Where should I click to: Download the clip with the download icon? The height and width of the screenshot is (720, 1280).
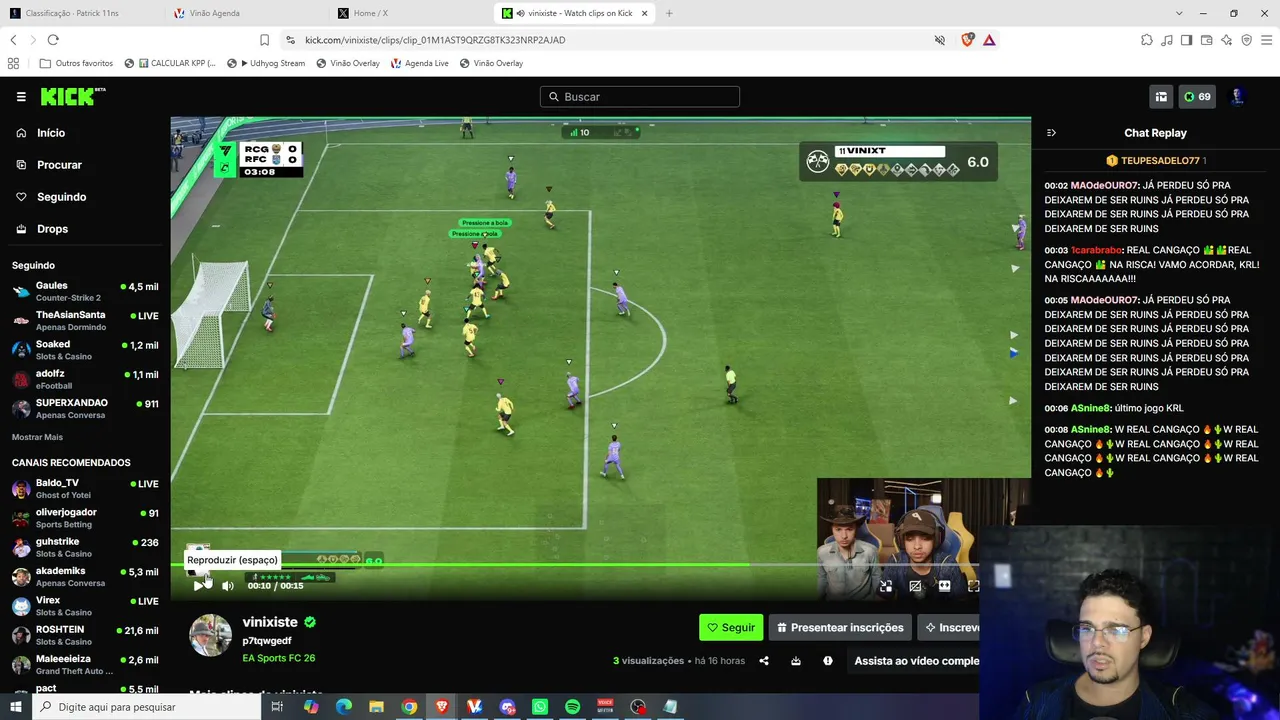coord(796,661)
